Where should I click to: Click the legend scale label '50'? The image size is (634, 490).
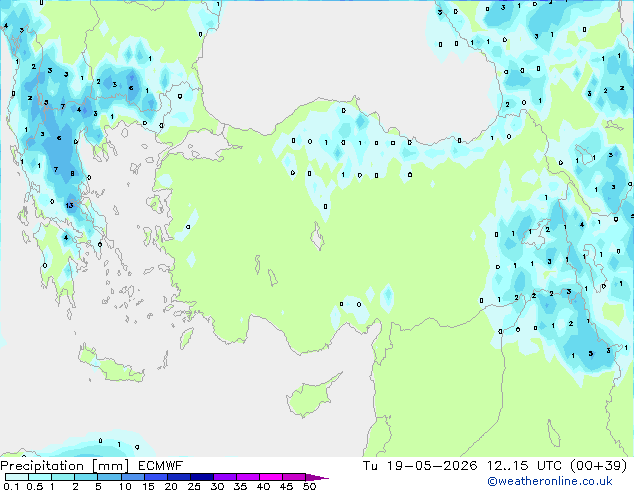(309, 486)
